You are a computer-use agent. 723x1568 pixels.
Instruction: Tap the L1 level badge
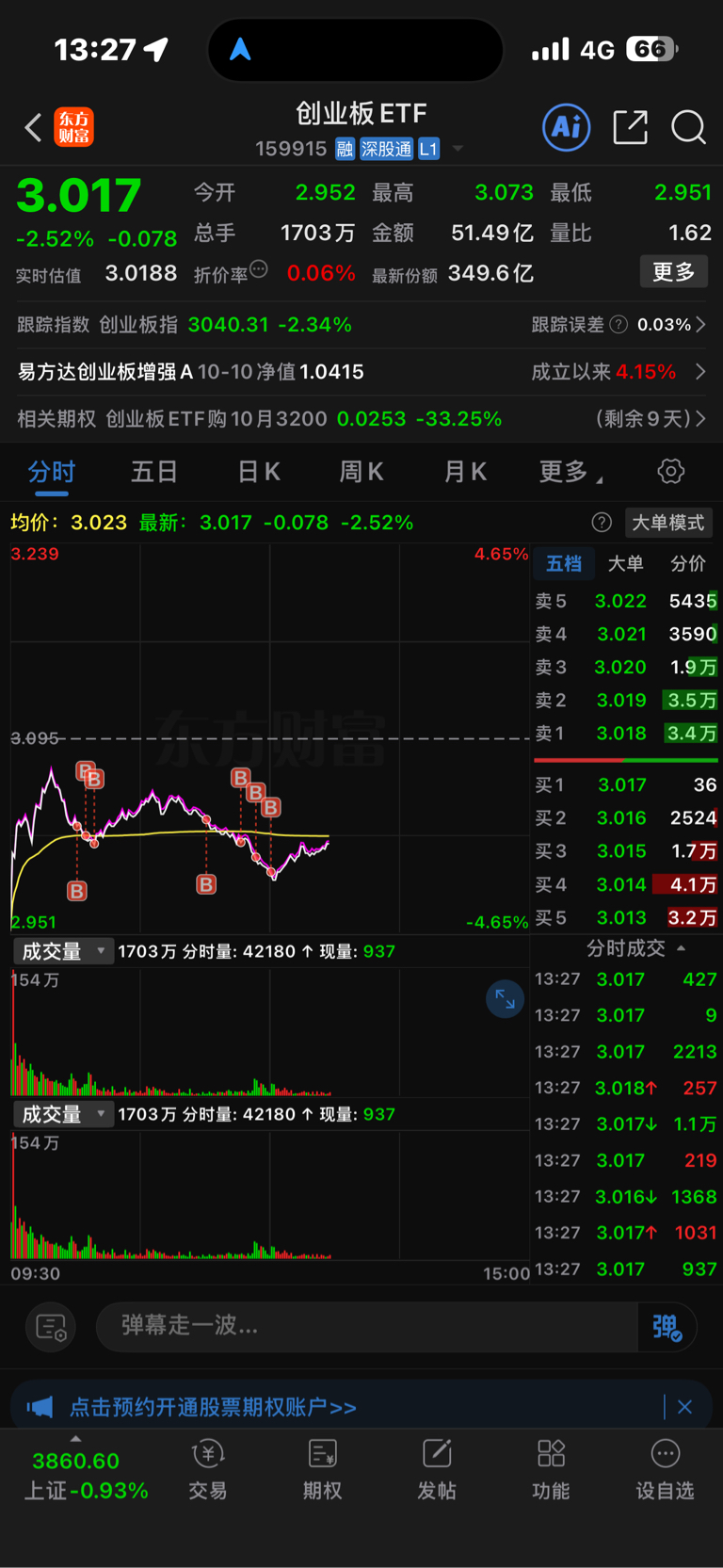tap(428, 149)
